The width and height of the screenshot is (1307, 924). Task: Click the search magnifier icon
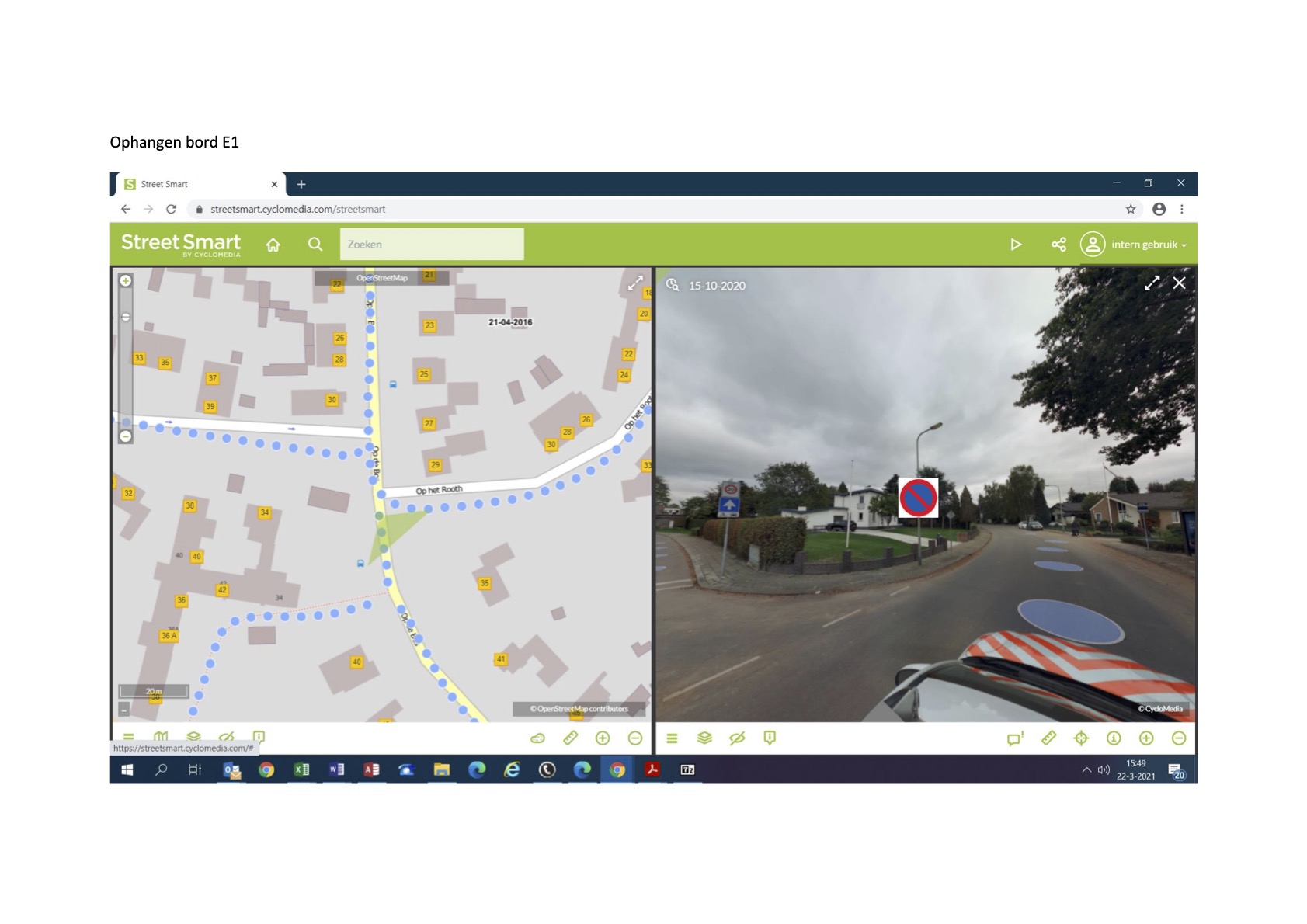tap(315, 245)
